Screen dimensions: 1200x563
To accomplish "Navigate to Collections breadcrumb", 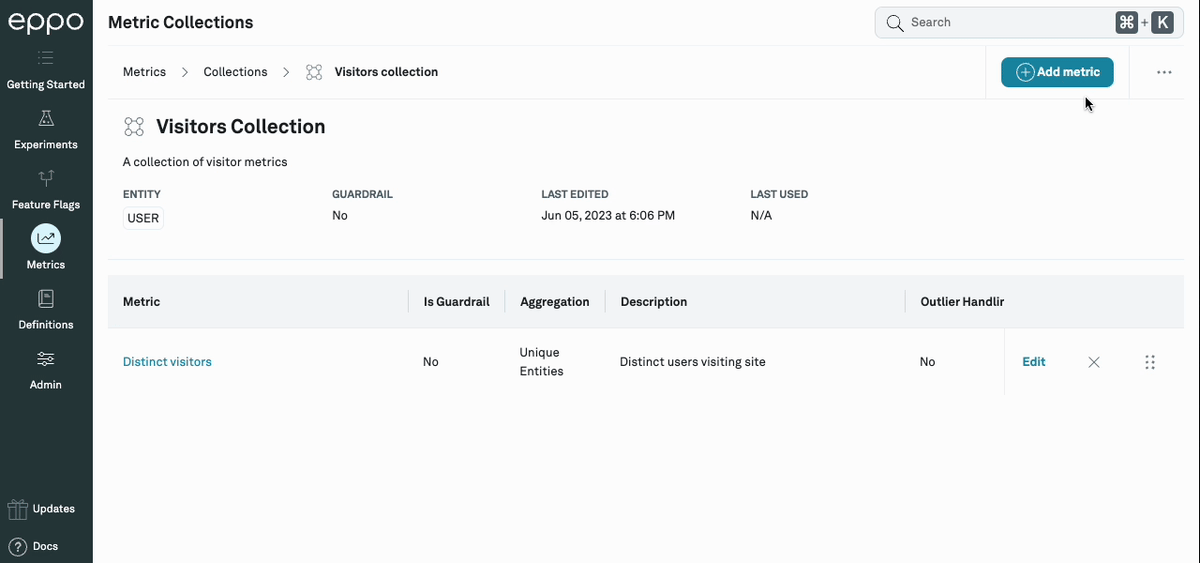I will click(x=235, y=72).
